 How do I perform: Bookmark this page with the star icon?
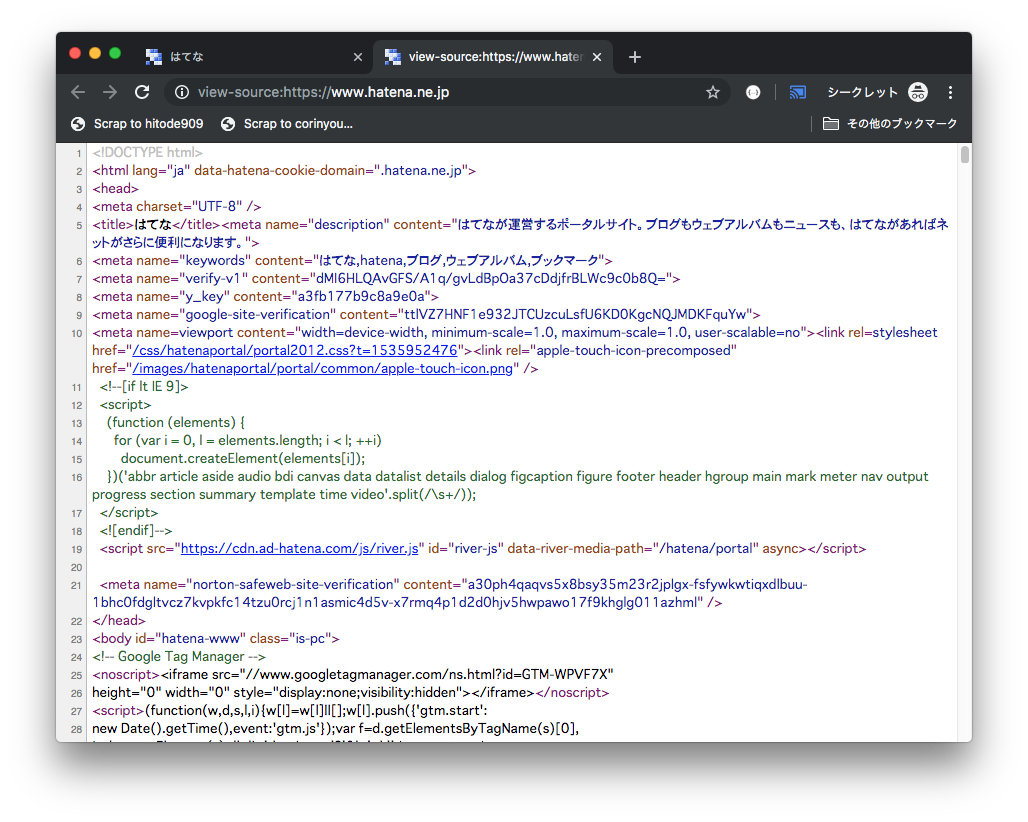tap(713, 92)
